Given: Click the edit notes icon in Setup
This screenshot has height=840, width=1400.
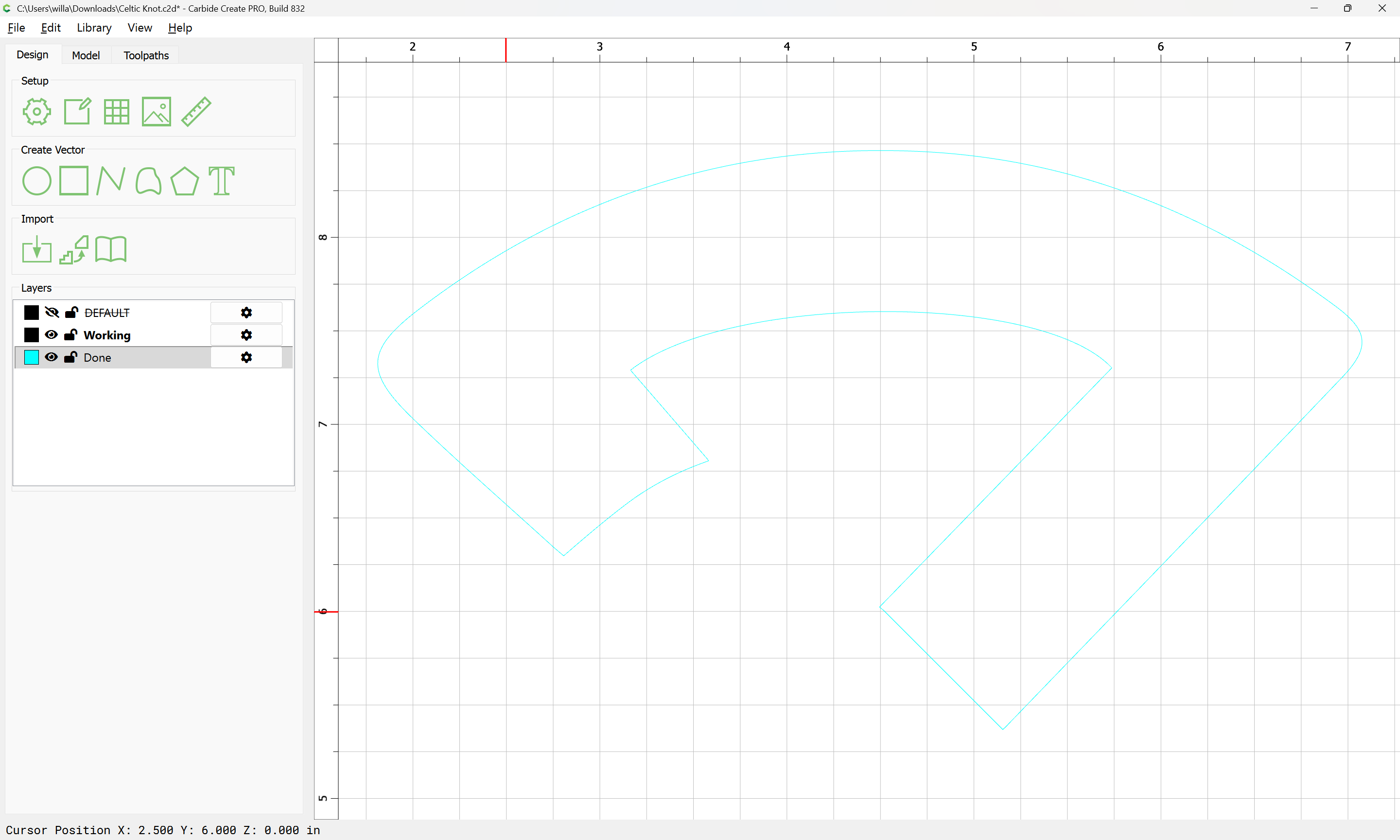Looking at the screenshot, I should pos(77,111).
